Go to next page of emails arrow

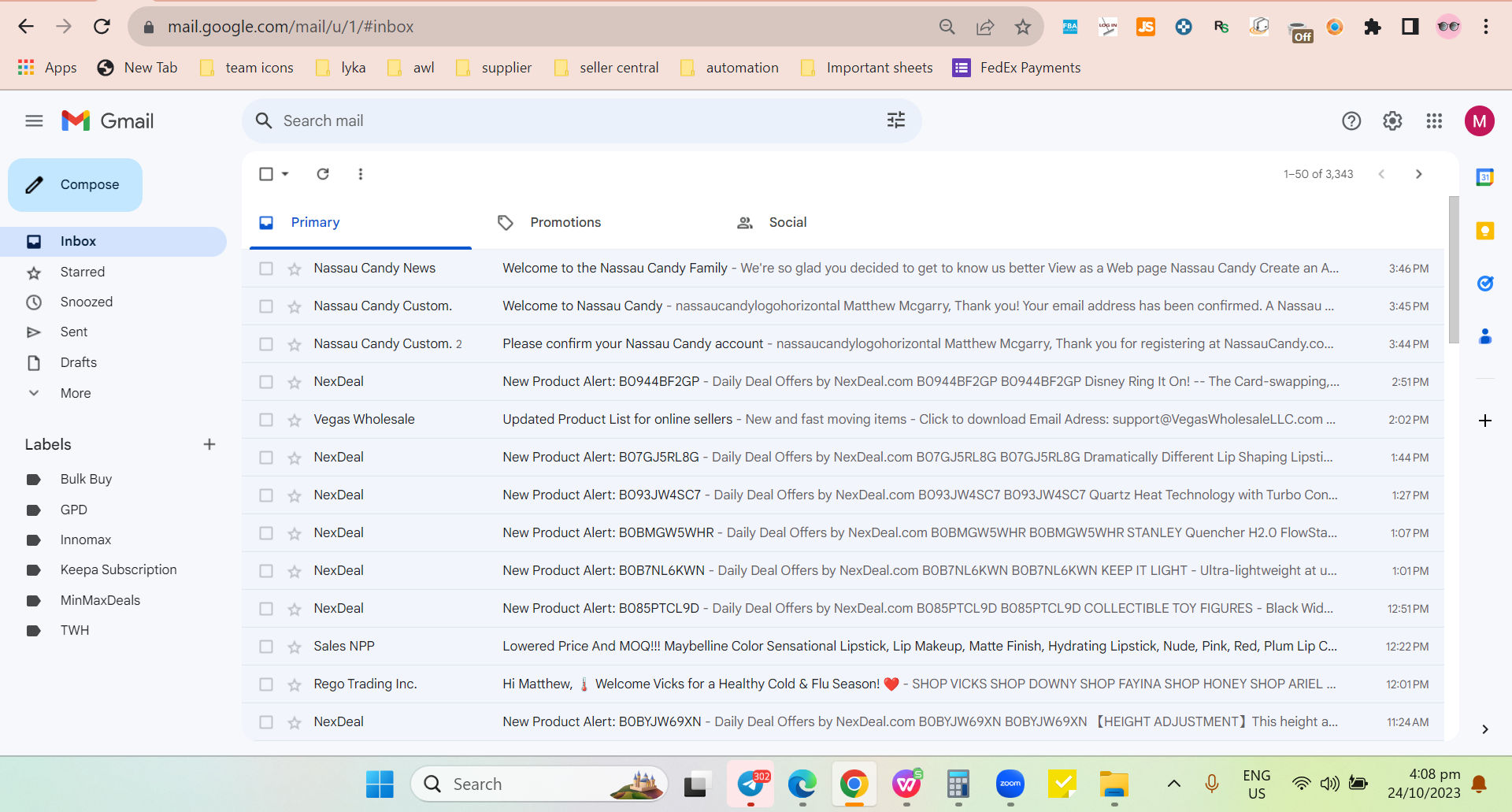click(x=1419, y=174)
